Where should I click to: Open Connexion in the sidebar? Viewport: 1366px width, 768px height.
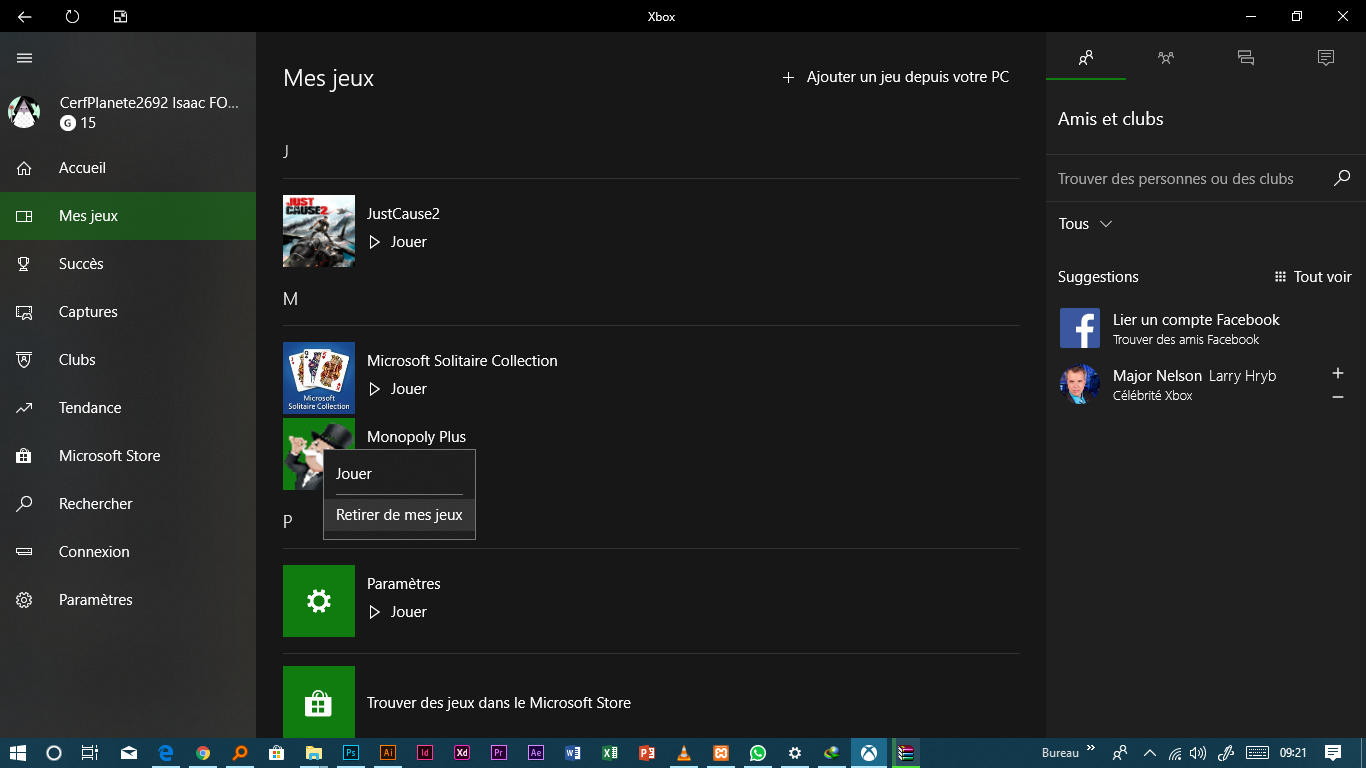pyautogui.click(x=128, y=552)
